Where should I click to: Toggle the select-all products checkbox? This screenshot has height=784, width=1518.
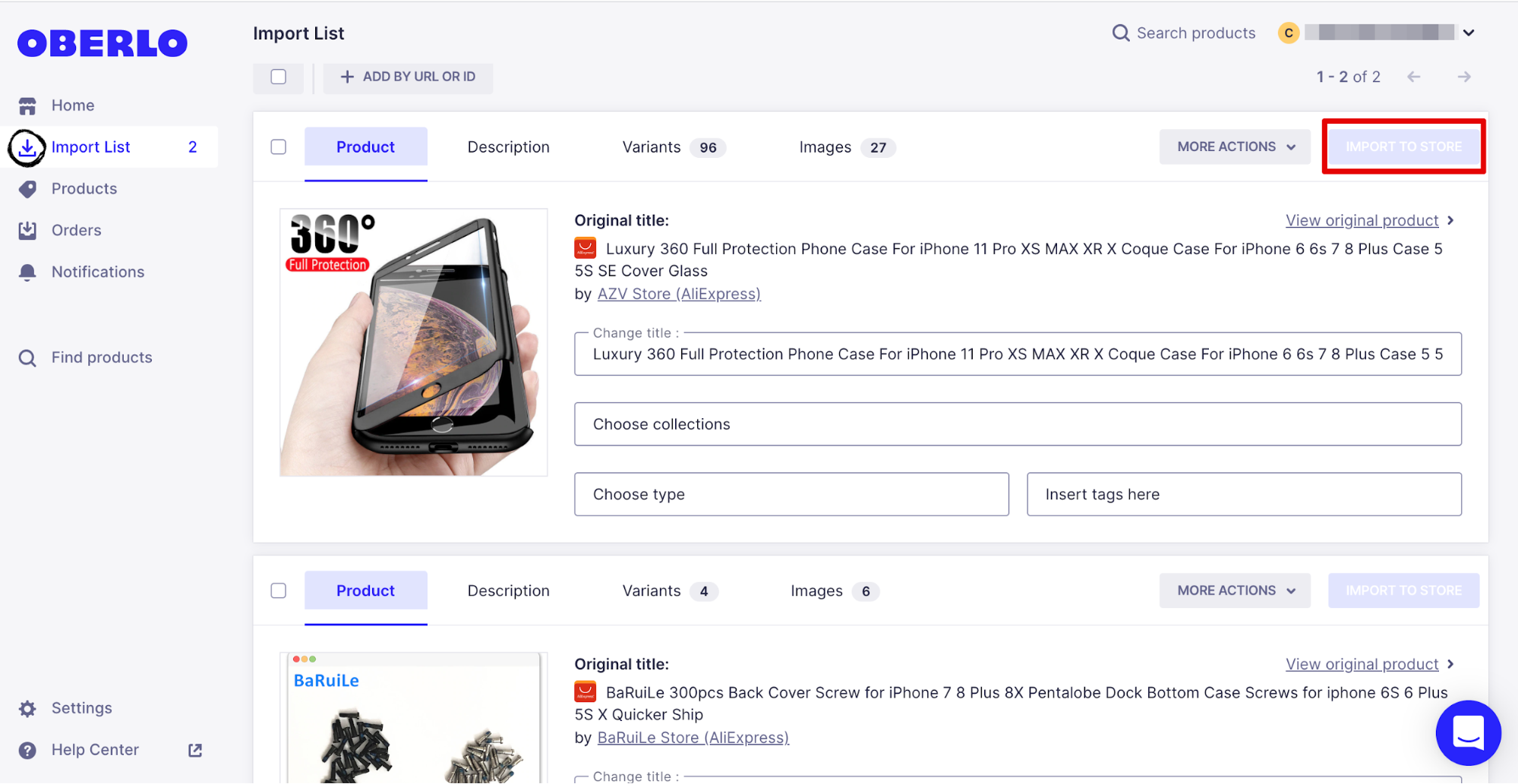pyautogui.click(x=279, y=77)
